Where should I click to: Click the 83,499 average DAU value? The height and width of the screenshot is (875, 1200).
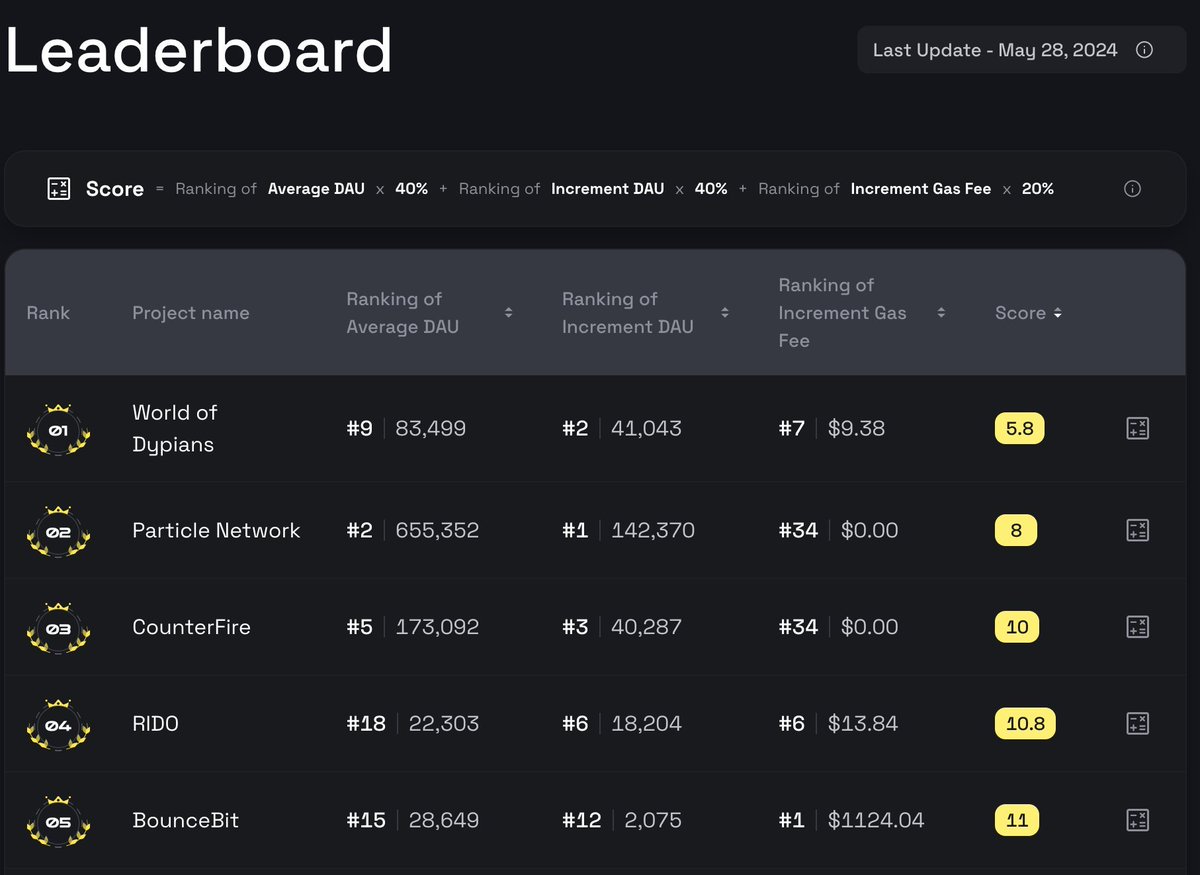[x=431, y=429]
